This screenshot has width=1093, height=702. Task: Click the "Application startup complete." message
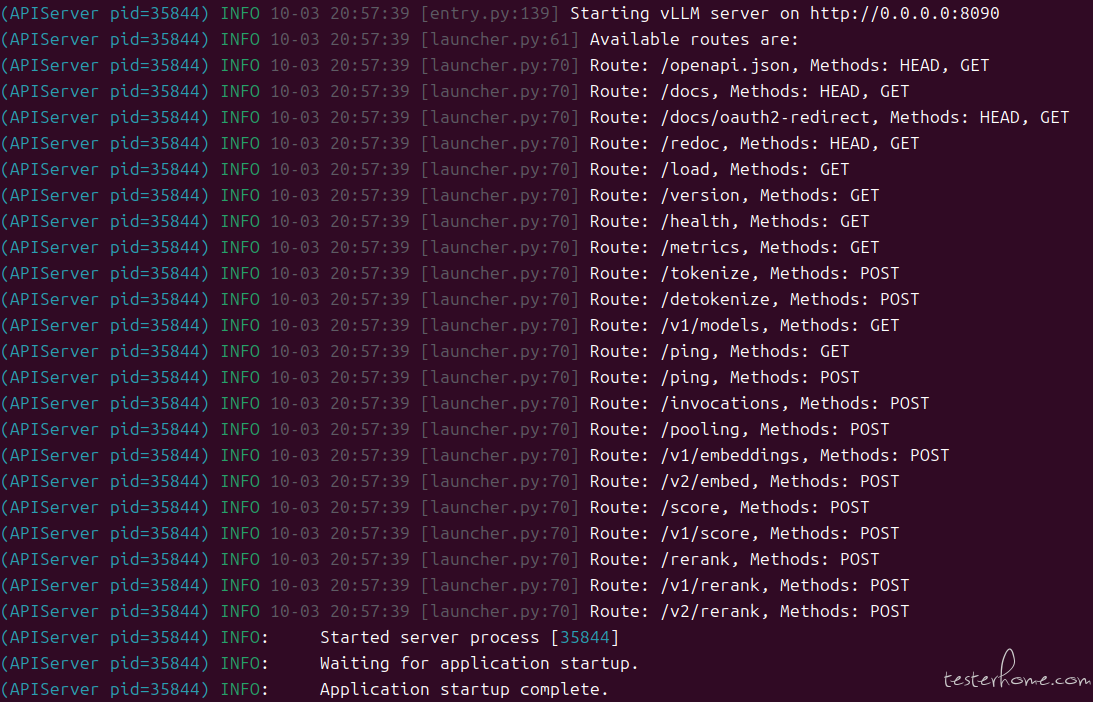coord(464,689)
